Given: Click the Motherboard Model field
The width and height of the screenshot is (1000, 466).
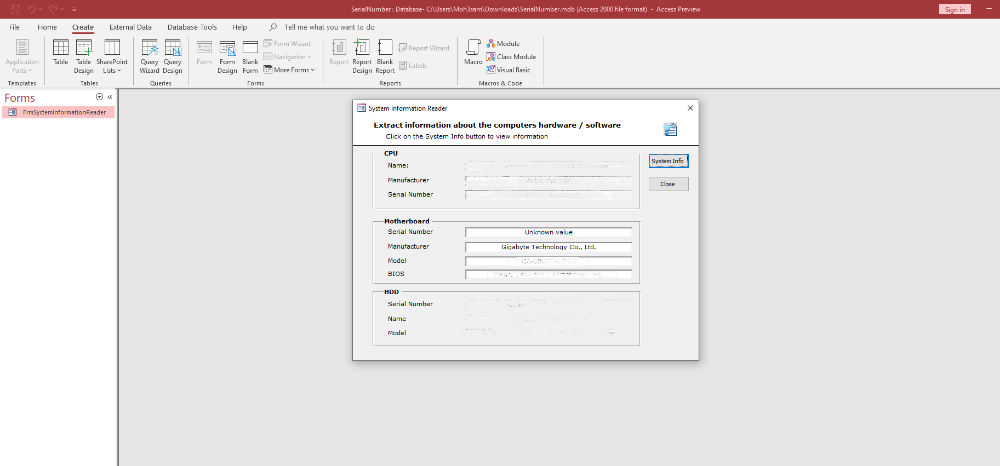Looking at the screenshot, I should click(548, 261).
